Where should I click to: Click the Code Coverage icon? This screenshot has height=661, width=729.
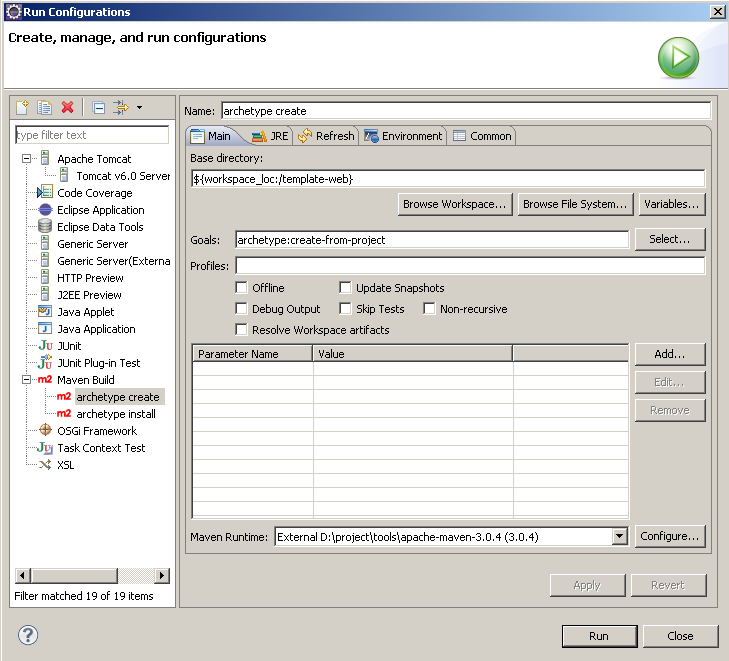coord(45,192)
